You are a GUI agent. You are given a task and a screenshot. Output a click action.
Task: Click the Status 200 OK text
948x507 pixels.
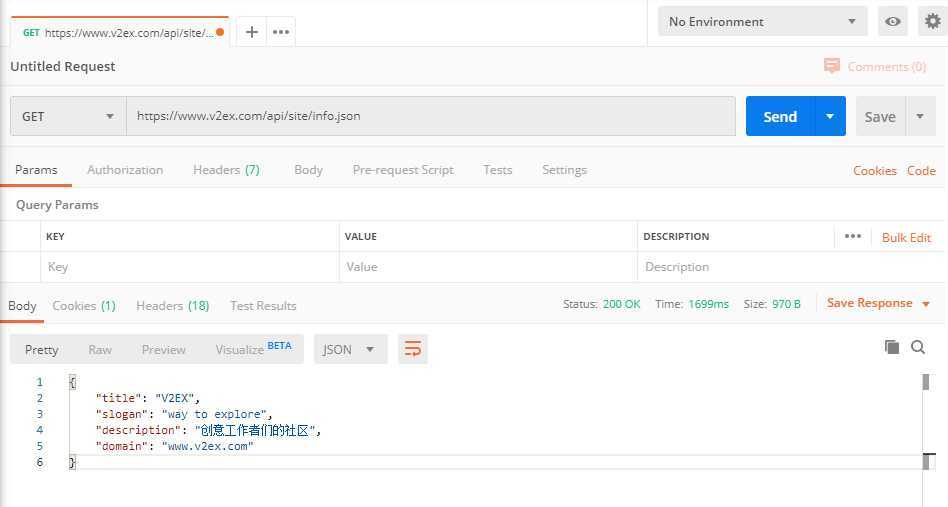pyautogui.click(x=602, y=304)
